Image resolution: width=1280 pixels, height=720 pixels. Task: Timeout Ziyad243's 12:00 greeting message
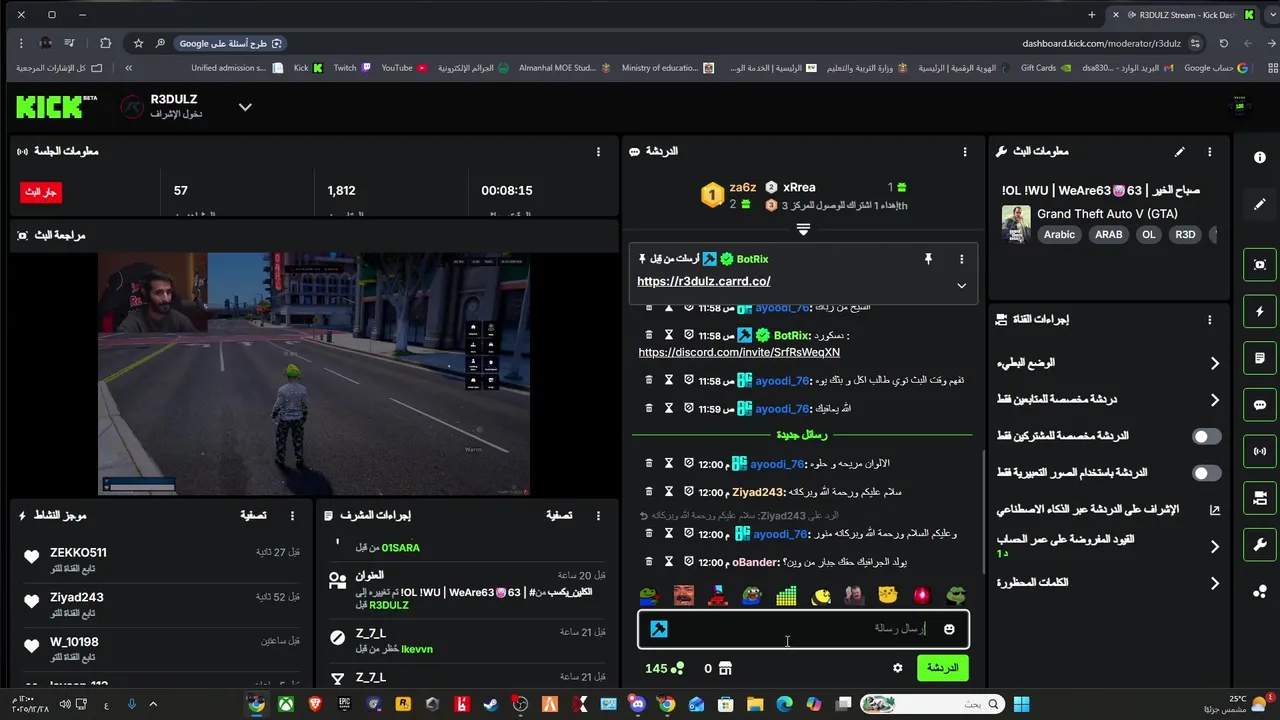tap(669, 492)
